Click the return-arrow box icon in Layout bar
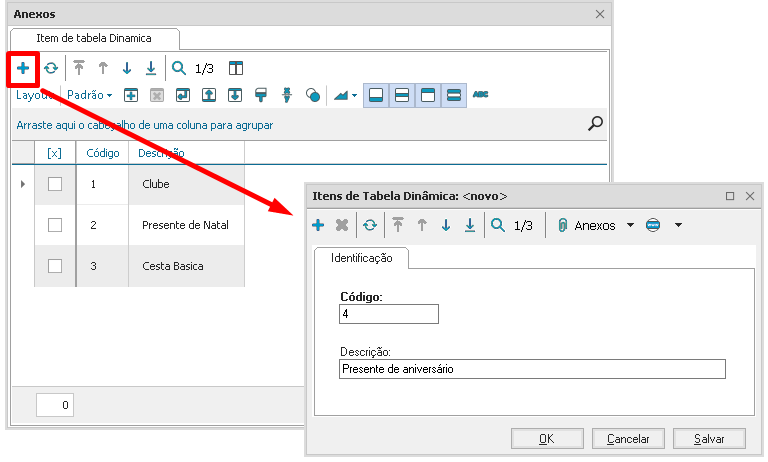The image size is (768, 462). 183,95
